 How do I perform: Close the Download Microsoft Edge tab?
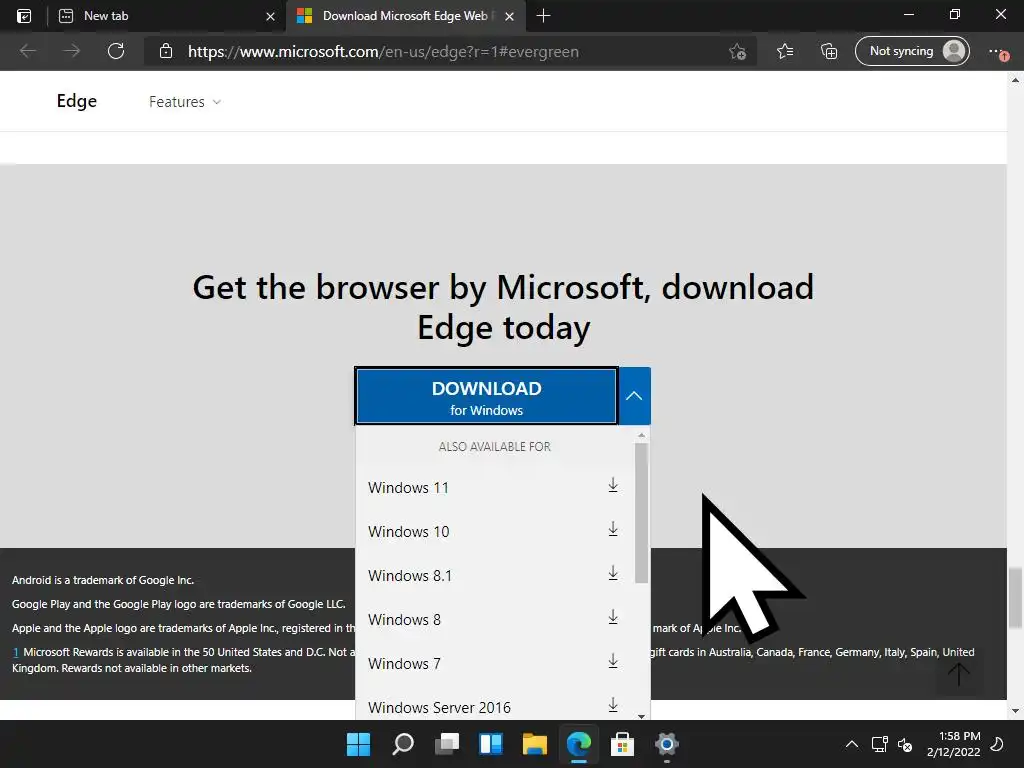point(509,16)
